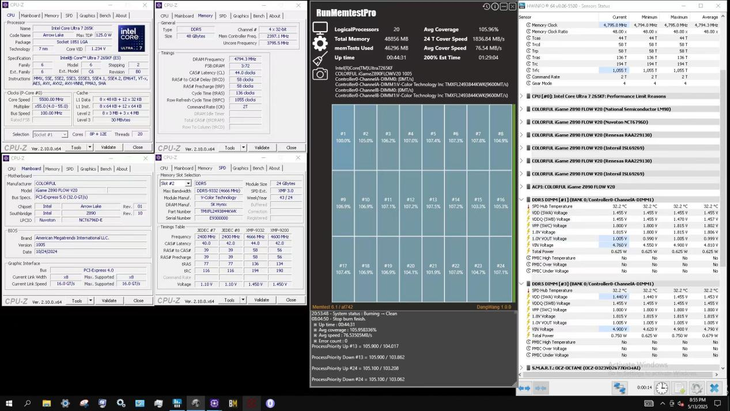Open taskbar search magnifier

coord(27,403)
